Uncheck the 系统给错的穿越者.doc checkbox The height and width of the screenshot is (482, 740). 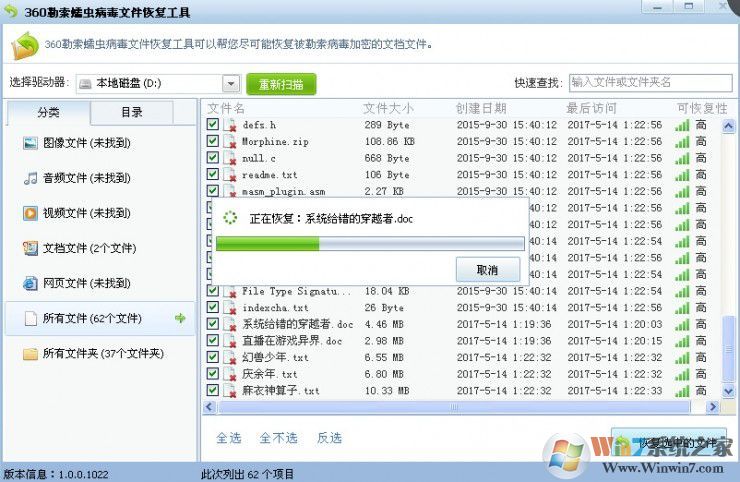(213, 323)
